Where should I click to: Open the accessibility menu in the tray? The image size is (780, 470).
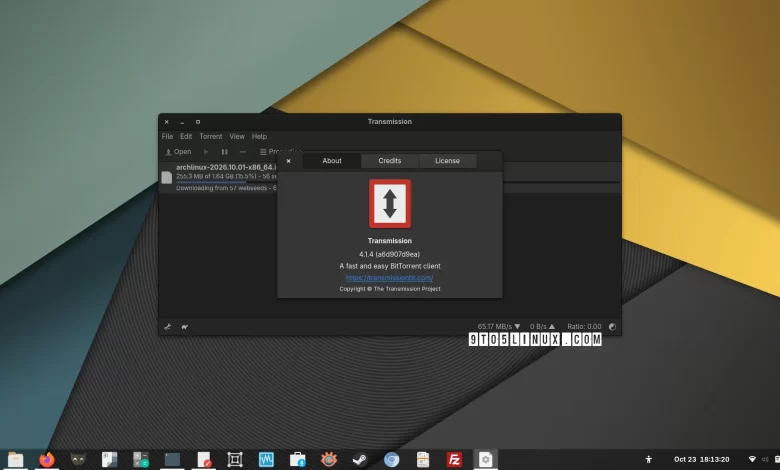[x=649, y=459]
